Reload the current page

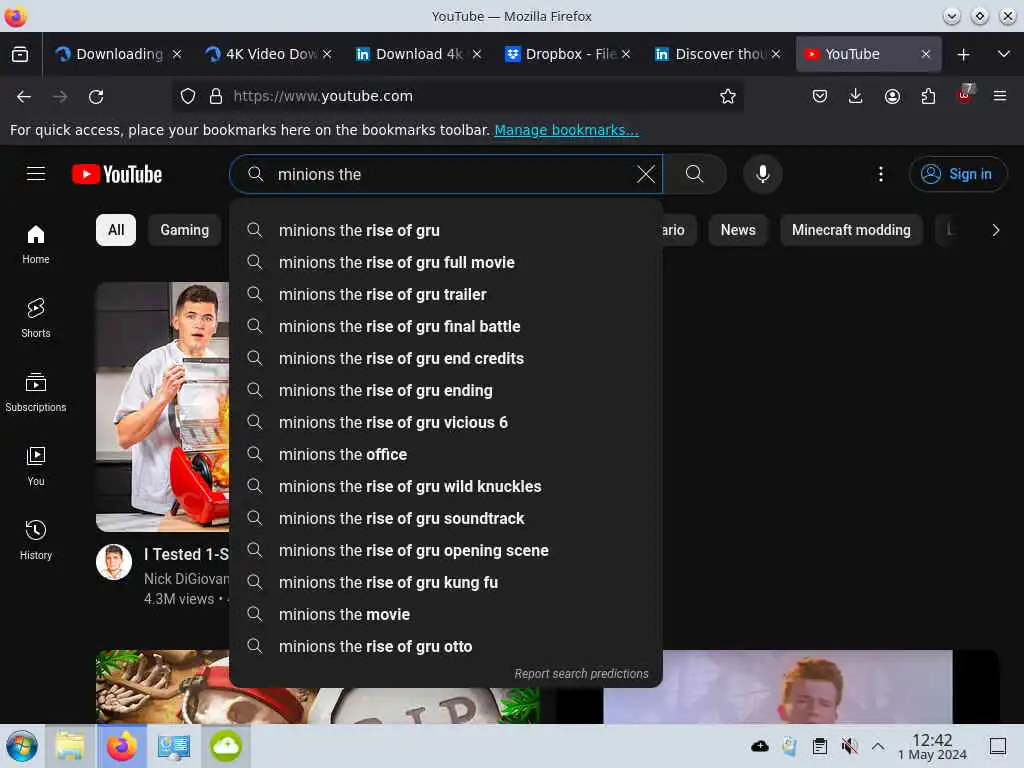(x=96, y=97)
